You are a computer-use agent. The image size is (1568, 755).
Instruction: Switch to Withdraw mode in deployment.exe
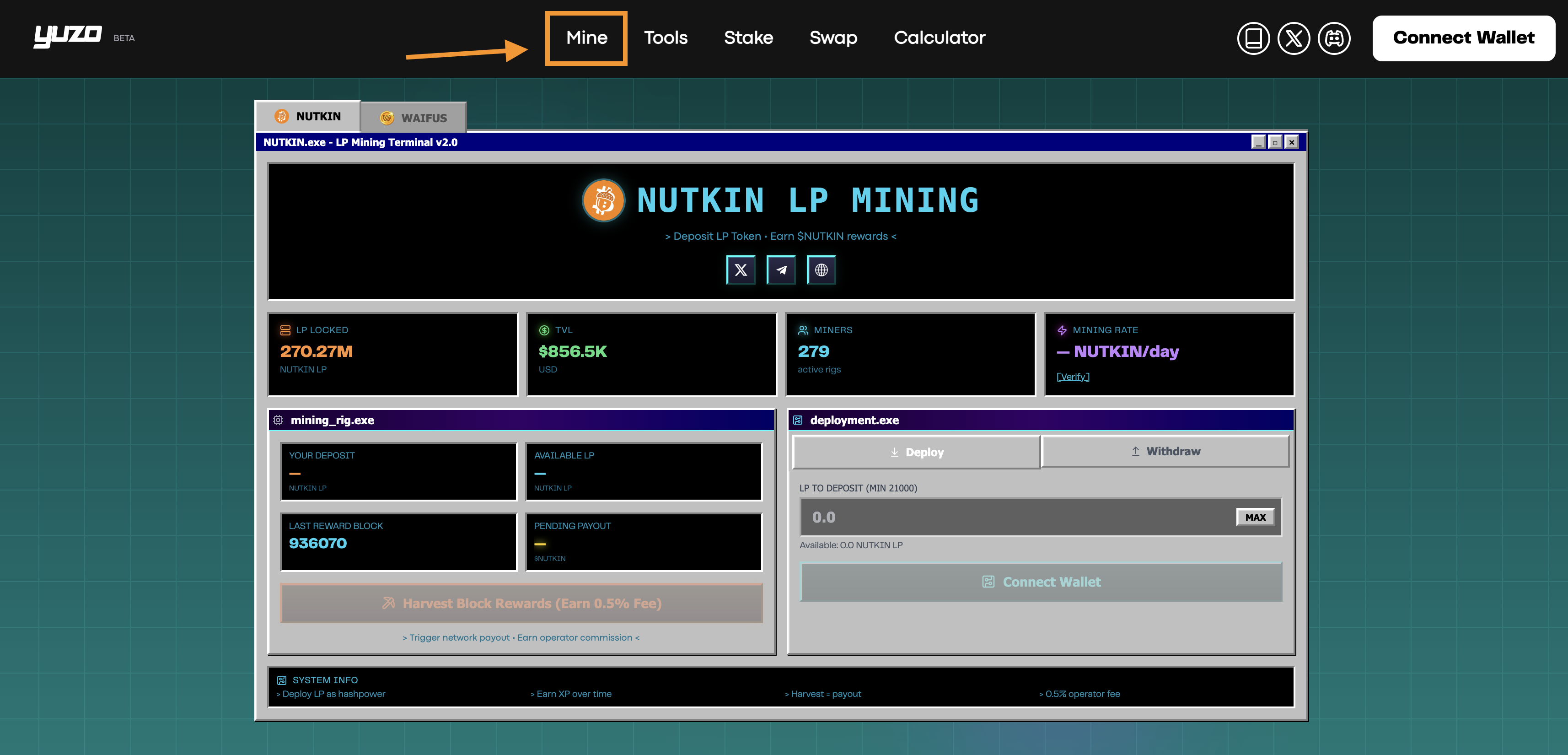(x=1165, y=451)
